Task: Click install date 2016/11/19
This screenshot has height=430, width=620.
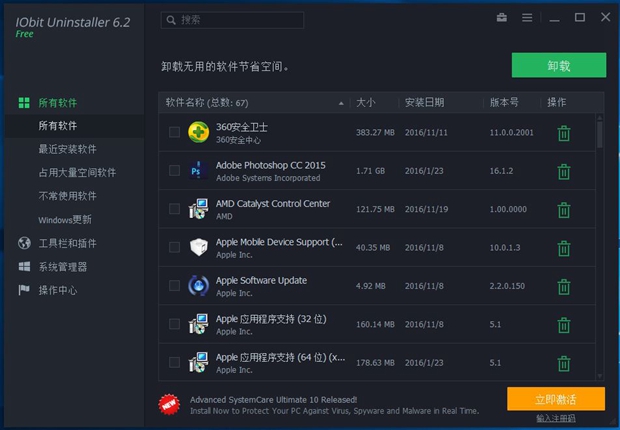Action: [426, 209]
